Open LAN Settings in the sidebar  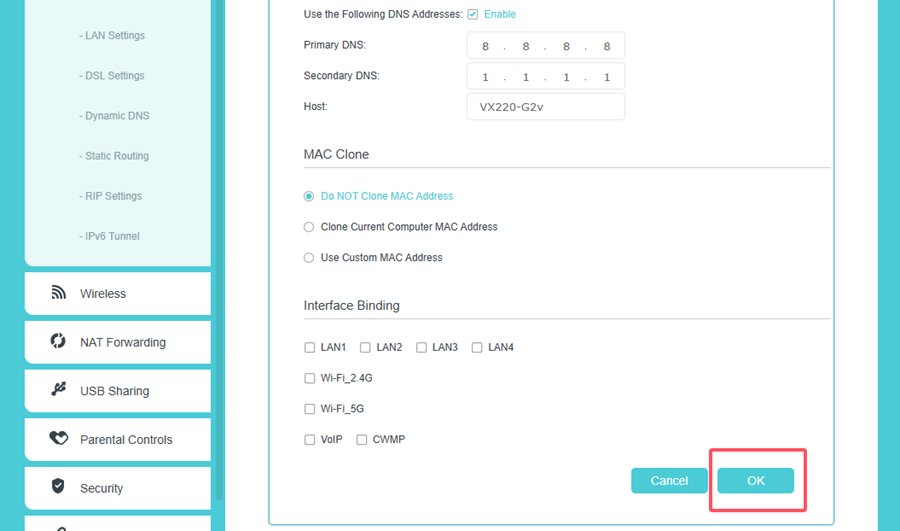[x=114, y=36]
